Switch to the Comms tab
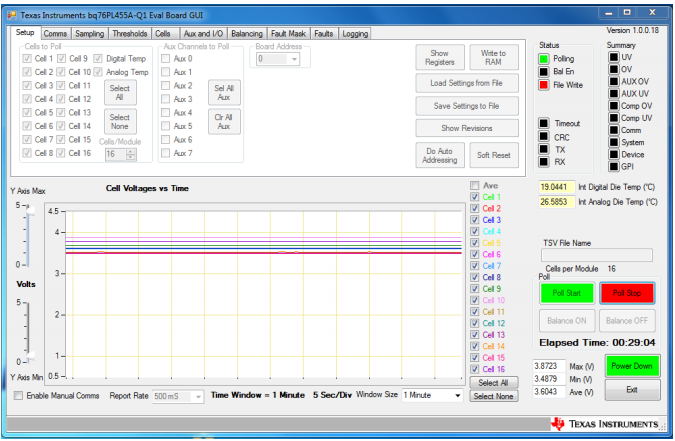This screenshot has height=441, width=675. (55, 34)
